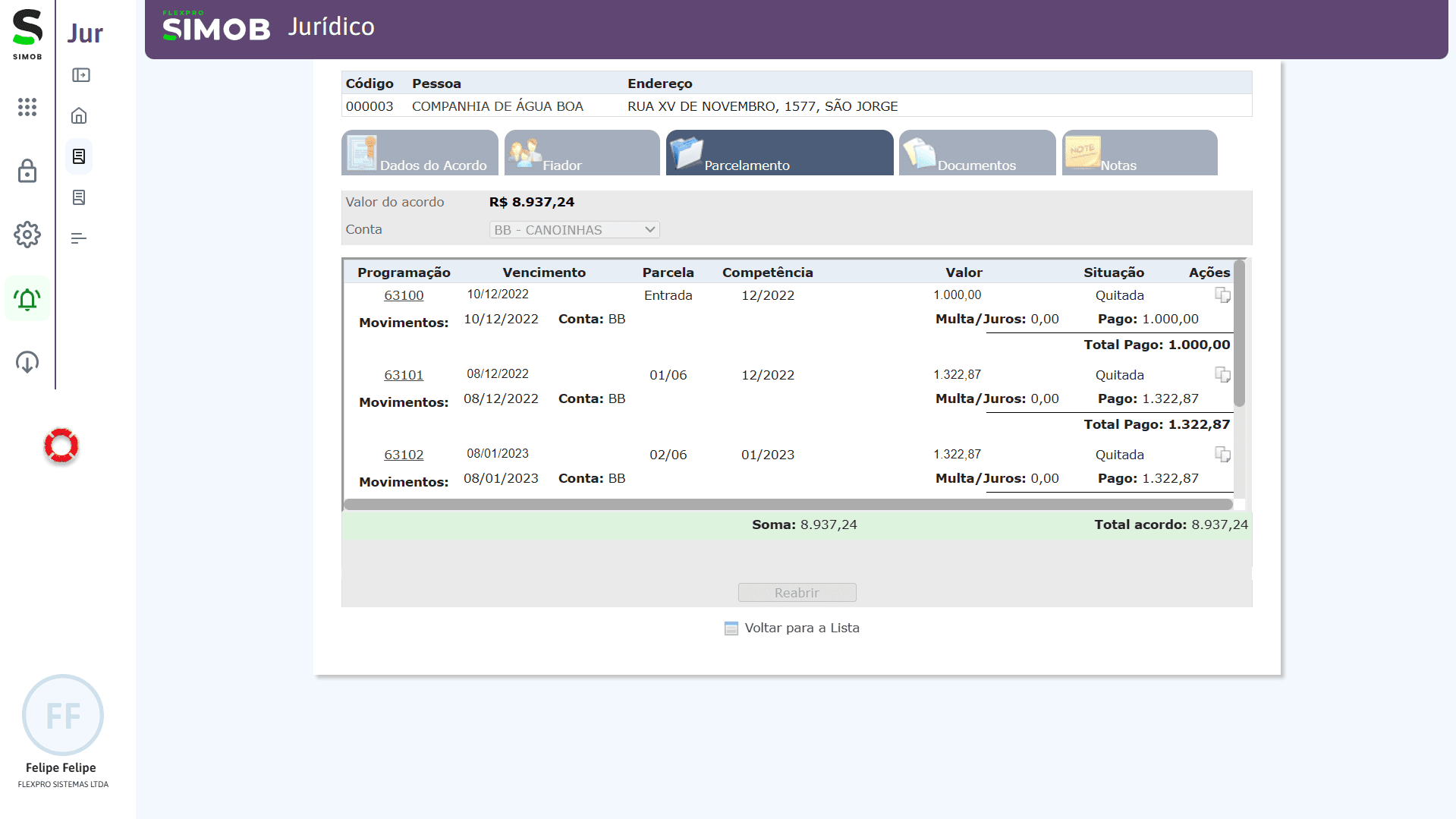The image size is (1456, 819).
Task: Click the FF user avatar Felipe Felipe
Action: 63,715
